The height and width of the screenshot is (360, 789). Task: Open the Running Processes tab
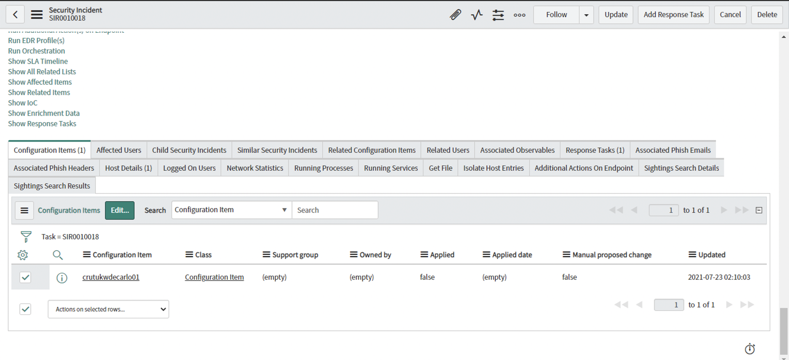pos(324,168)
